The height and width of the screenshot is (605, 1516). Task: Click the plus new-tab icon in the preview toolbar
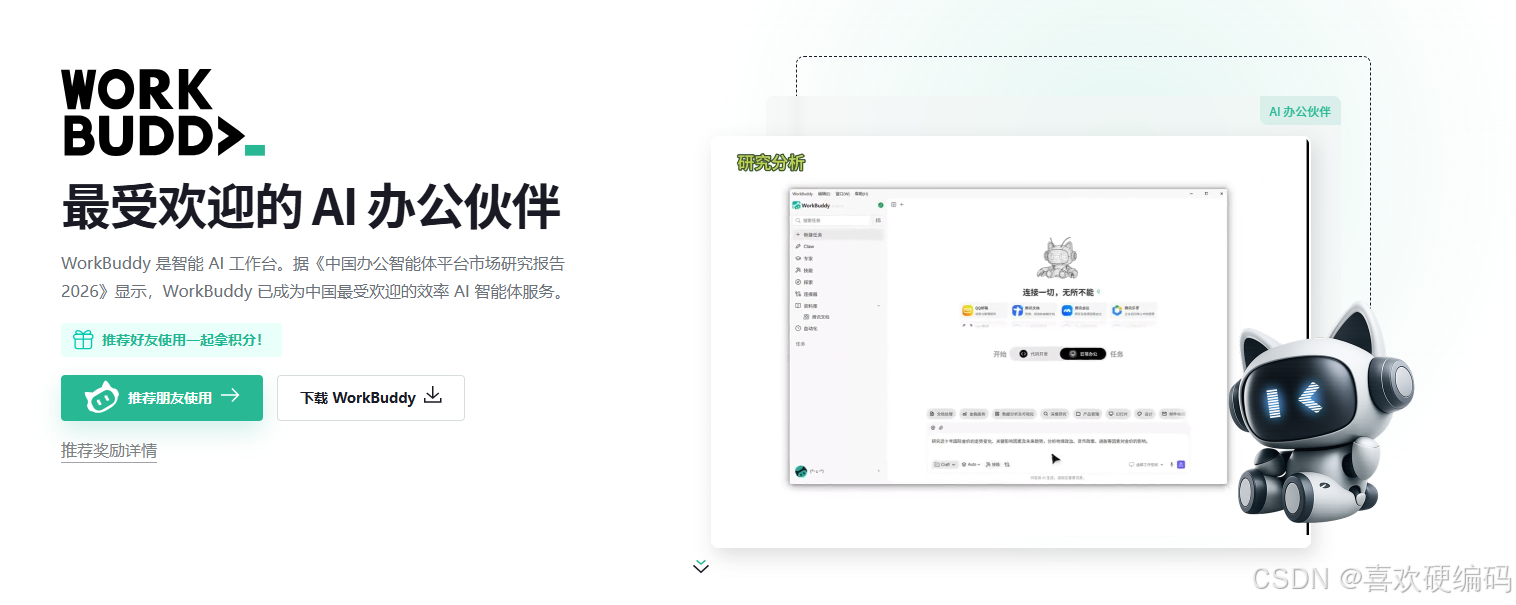tap(902, 204)
